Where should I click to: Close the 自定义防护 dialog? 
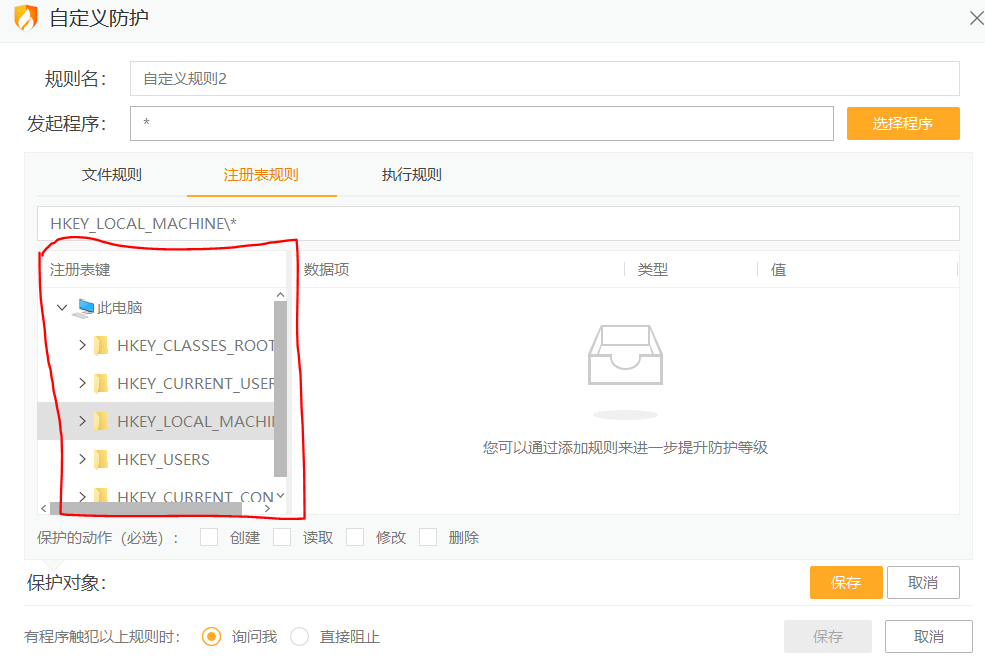coord(976,18)
